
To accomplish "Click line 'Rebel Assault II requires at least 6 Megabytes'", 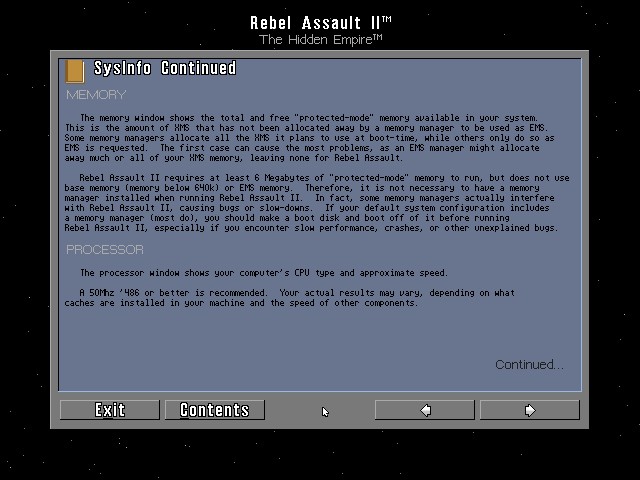I will [324, 178].
